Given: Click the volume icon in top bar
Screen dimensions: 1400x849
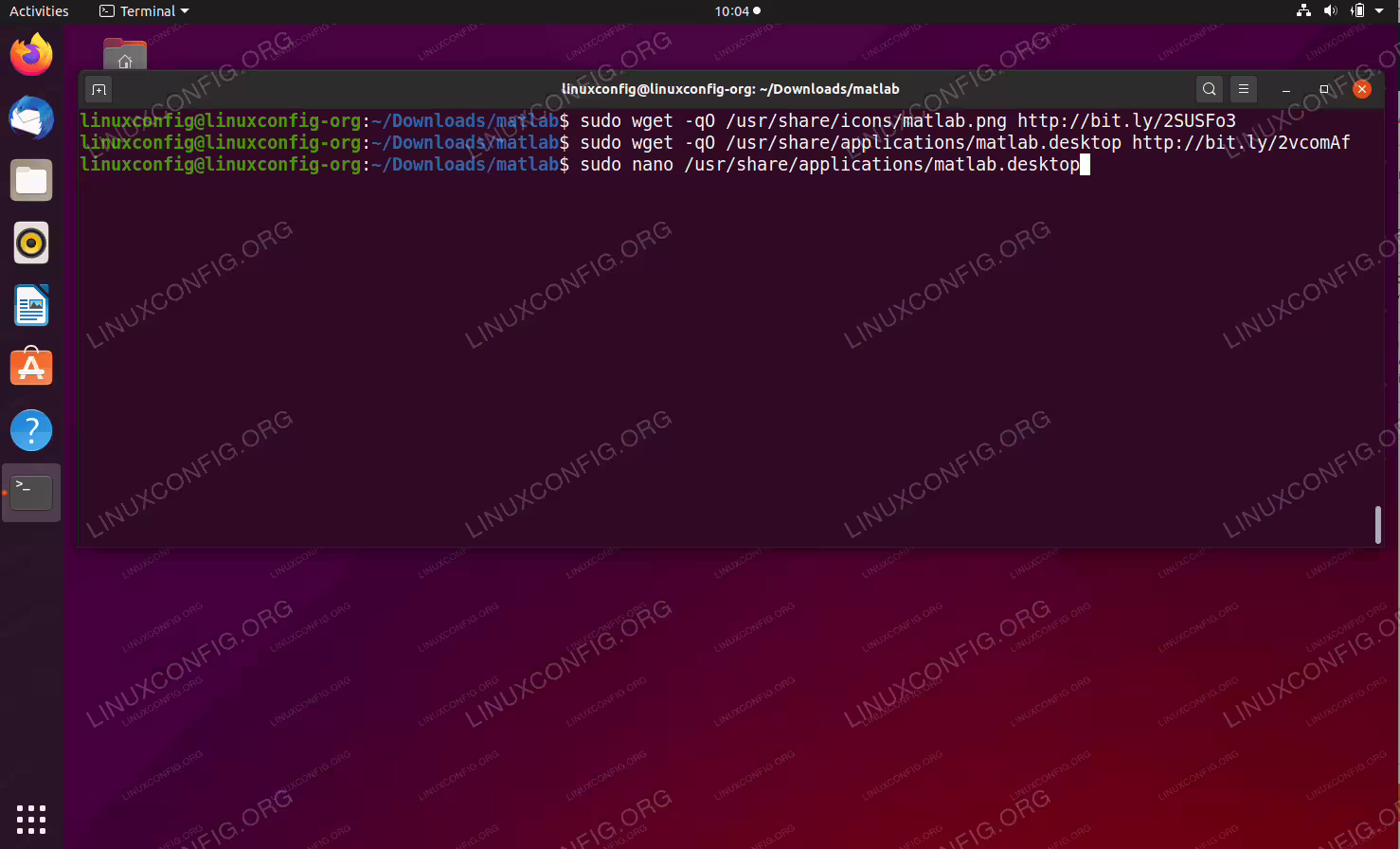Looking at the screenshot, I should pyautogui.click(x=1330, y=11).
